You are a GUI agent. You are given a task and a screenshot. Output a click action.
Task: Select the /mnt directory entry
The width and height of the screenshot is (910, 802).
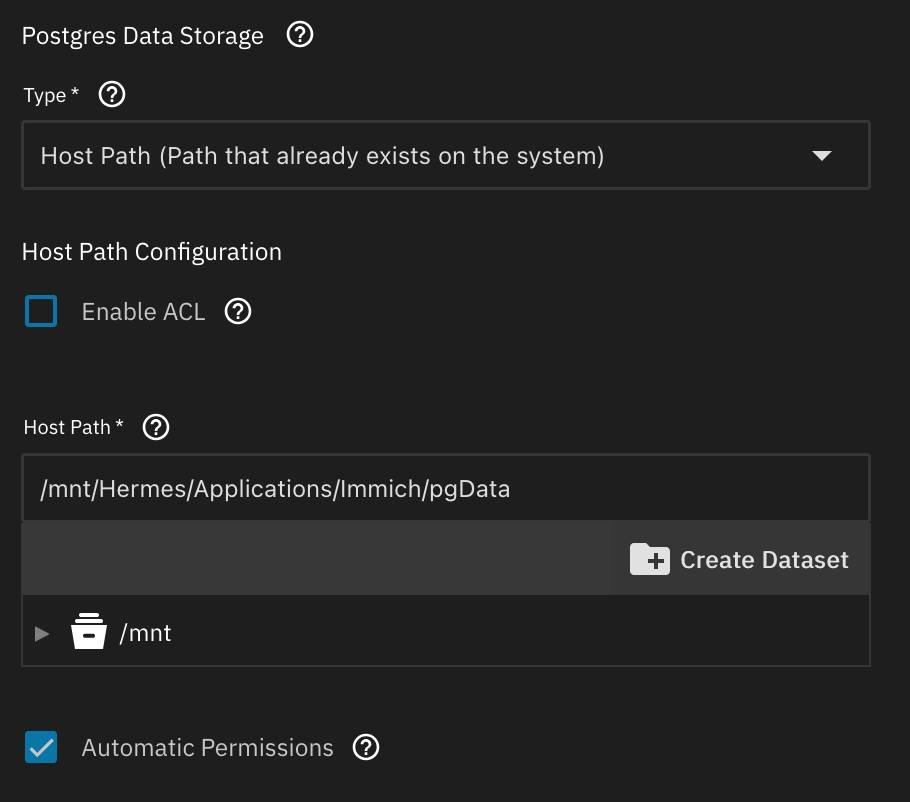pos(146,633)
